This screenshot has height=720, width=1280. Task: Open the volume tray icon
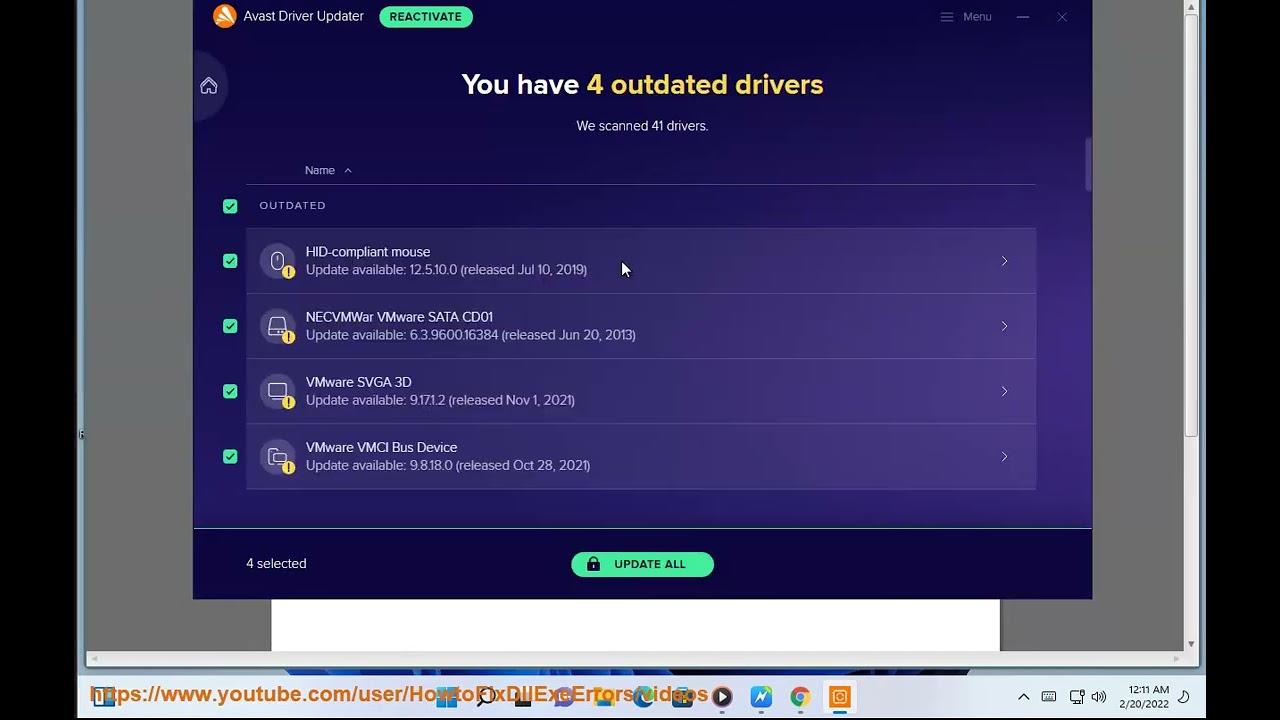coord(1099,697)
